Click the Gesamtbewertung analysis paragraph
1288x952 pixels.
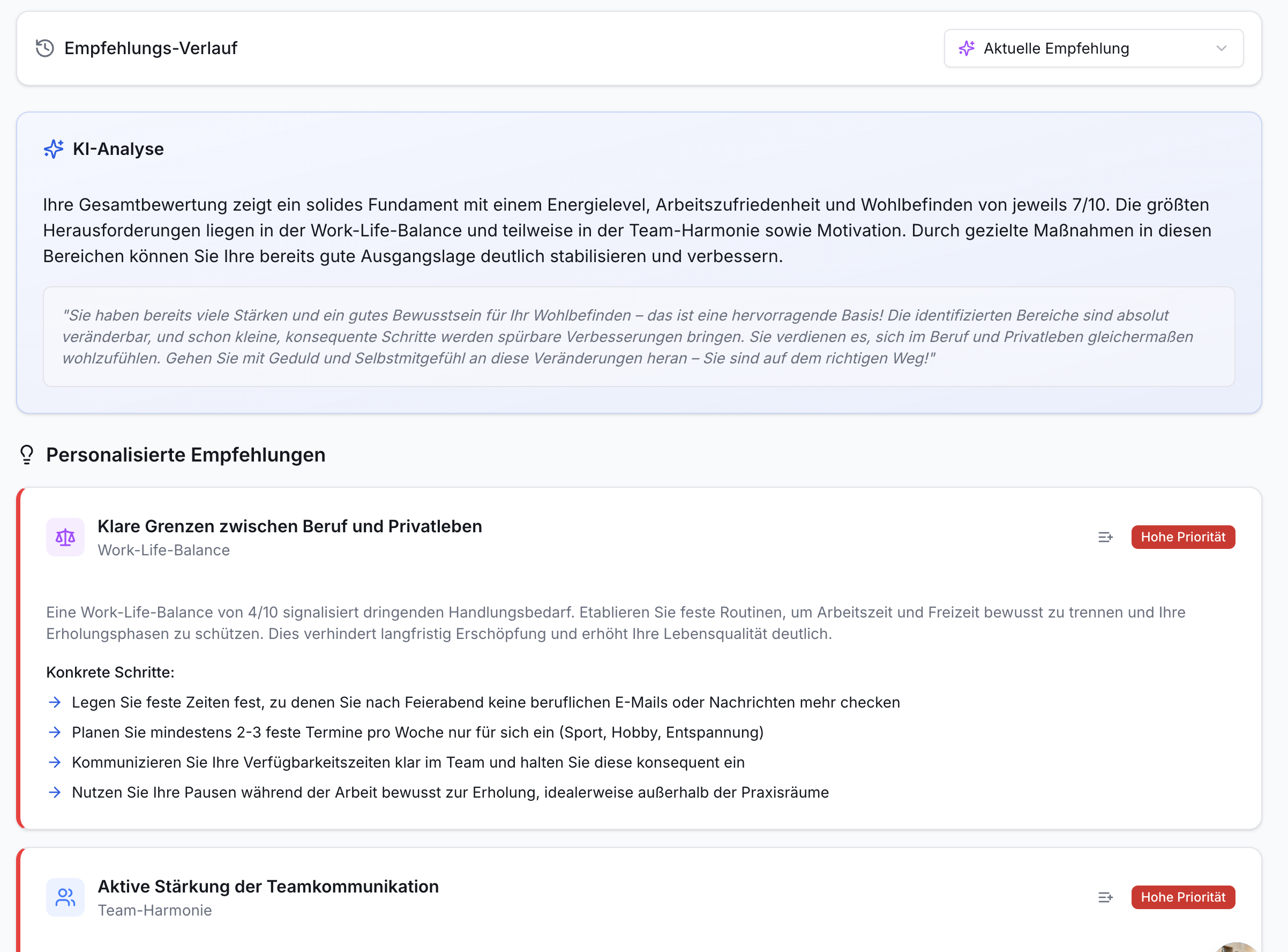pyautogui.click(x=627, y=230)
